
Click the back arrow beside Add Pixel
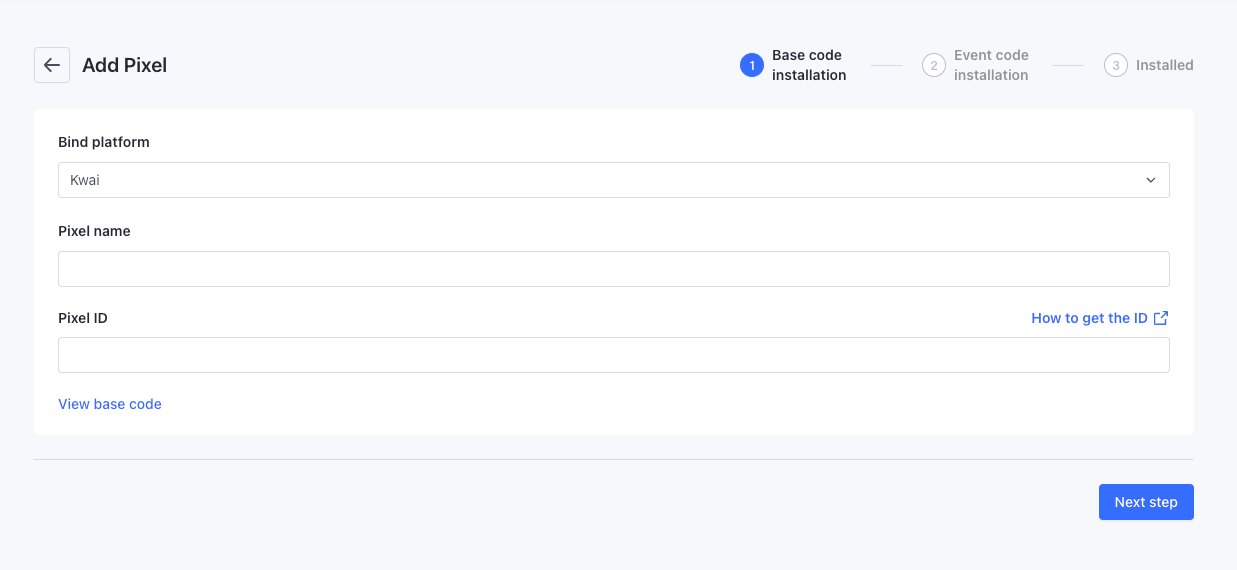pyautogui.click(x=52, y=65)
